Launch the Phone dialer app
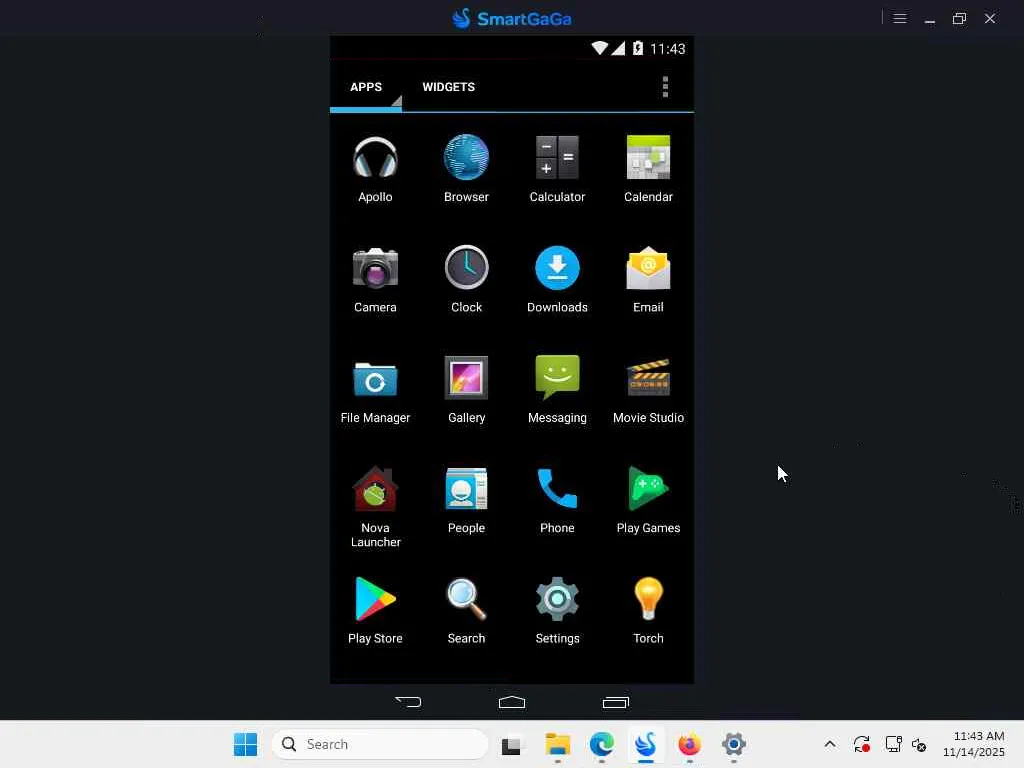1024x768 pixels. [x=557, y=500]
